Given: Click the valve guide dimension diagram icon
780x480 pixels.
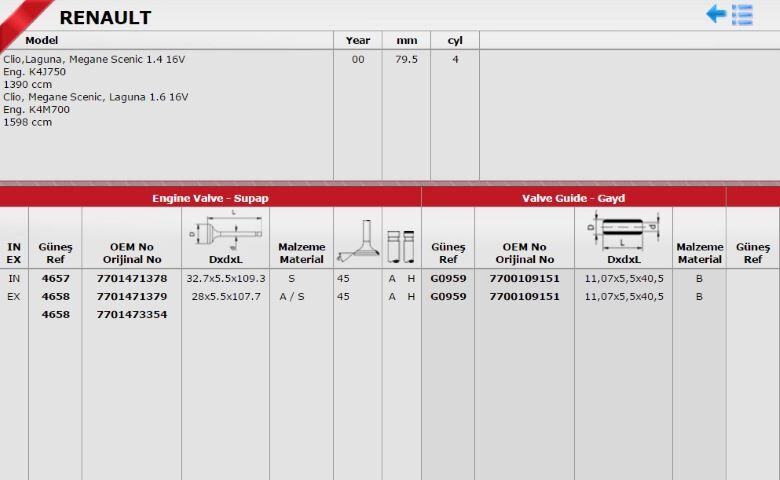Looking at the screenshot, I should [x=623, y=230].
